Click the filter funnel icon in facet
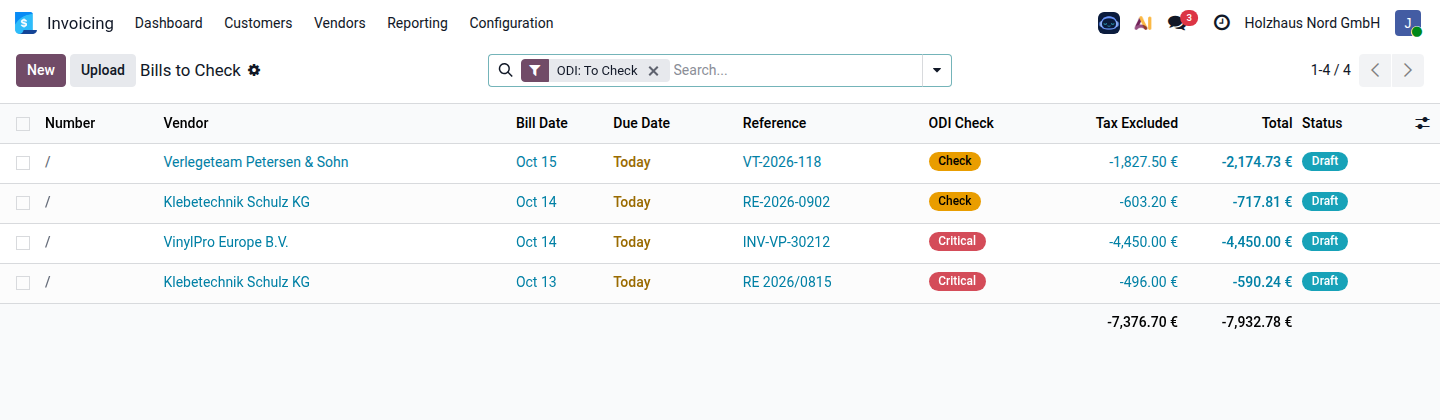The height and width of the screenshot is (420, 1440). pyautogui.click(x=536, y=70)
